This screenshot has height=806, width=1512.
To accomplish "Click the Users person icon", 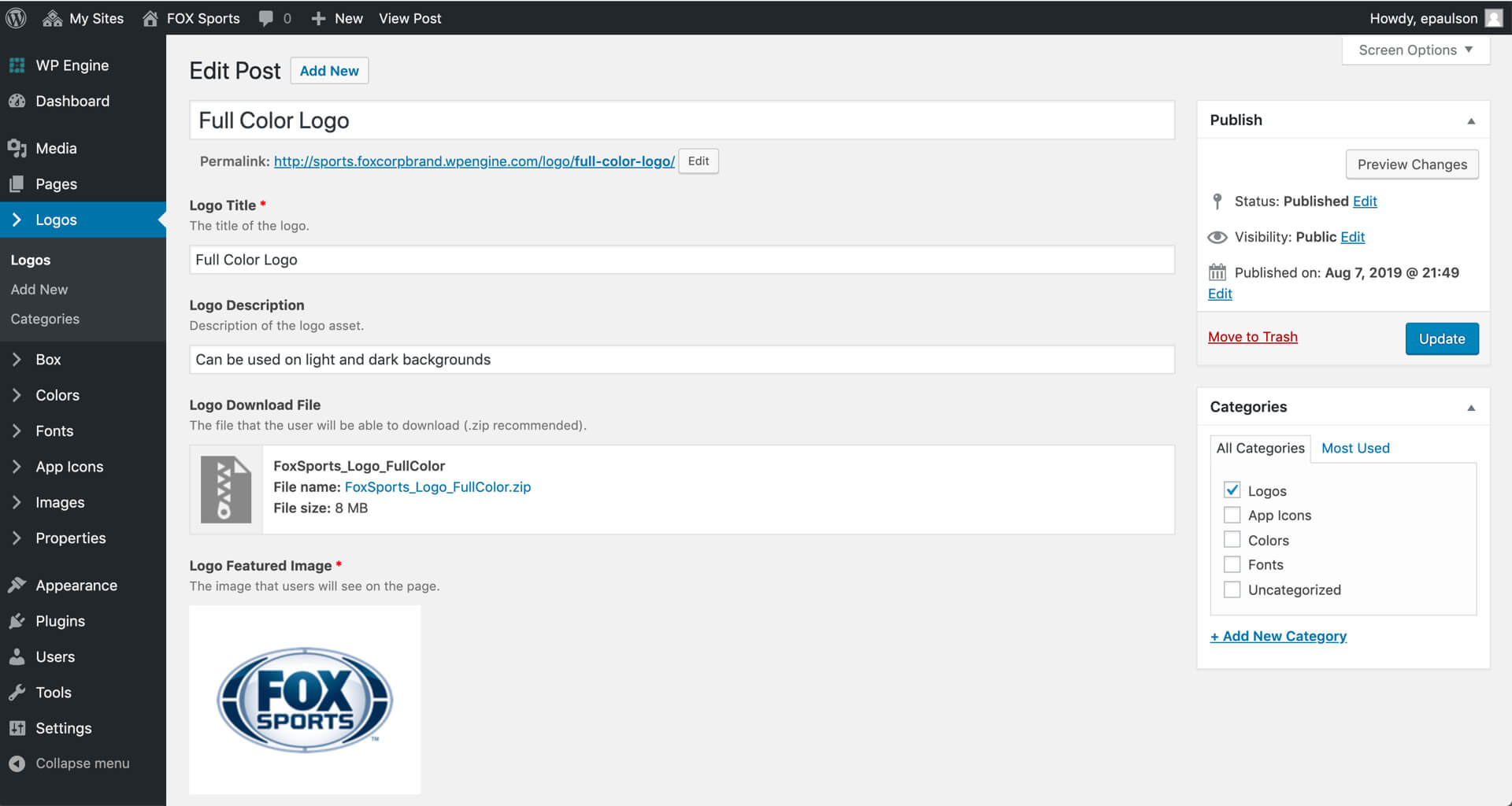I will [x=17, y=656].
